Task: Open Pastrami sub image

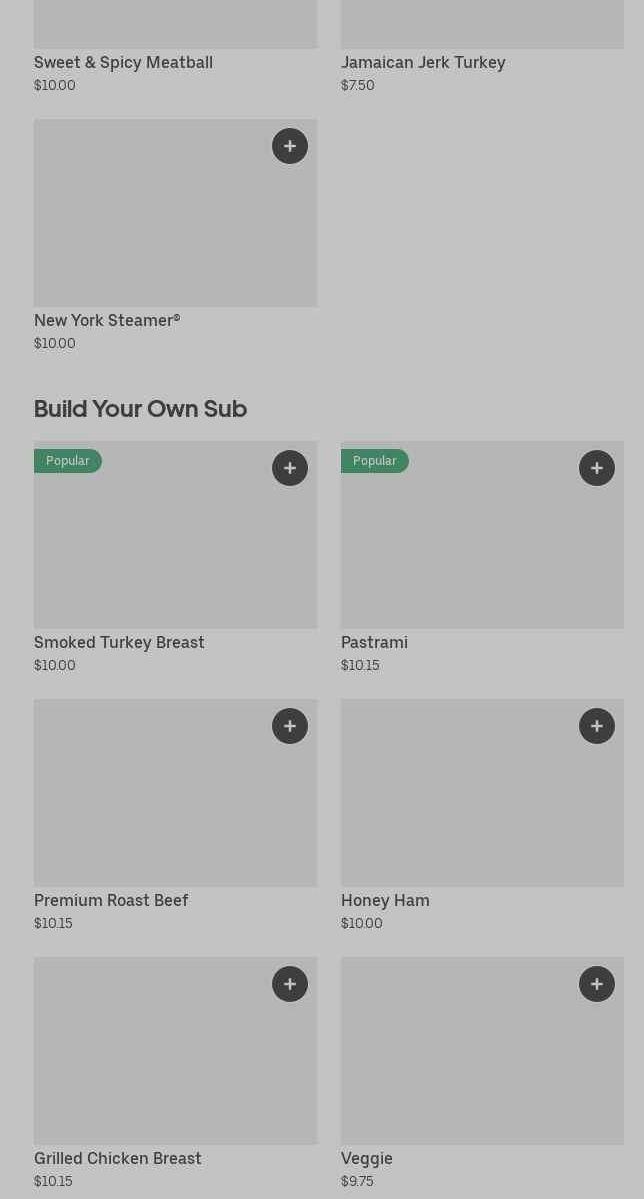Action: point(482,550)
